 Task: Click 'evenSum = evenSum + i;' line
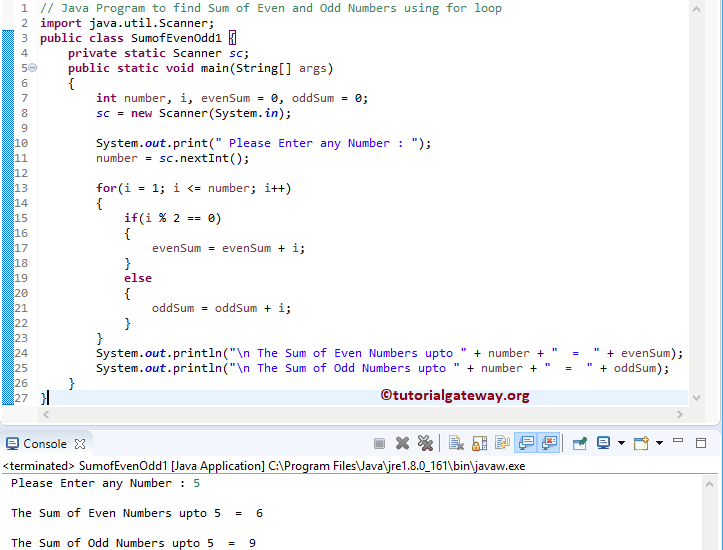point(228,248)
